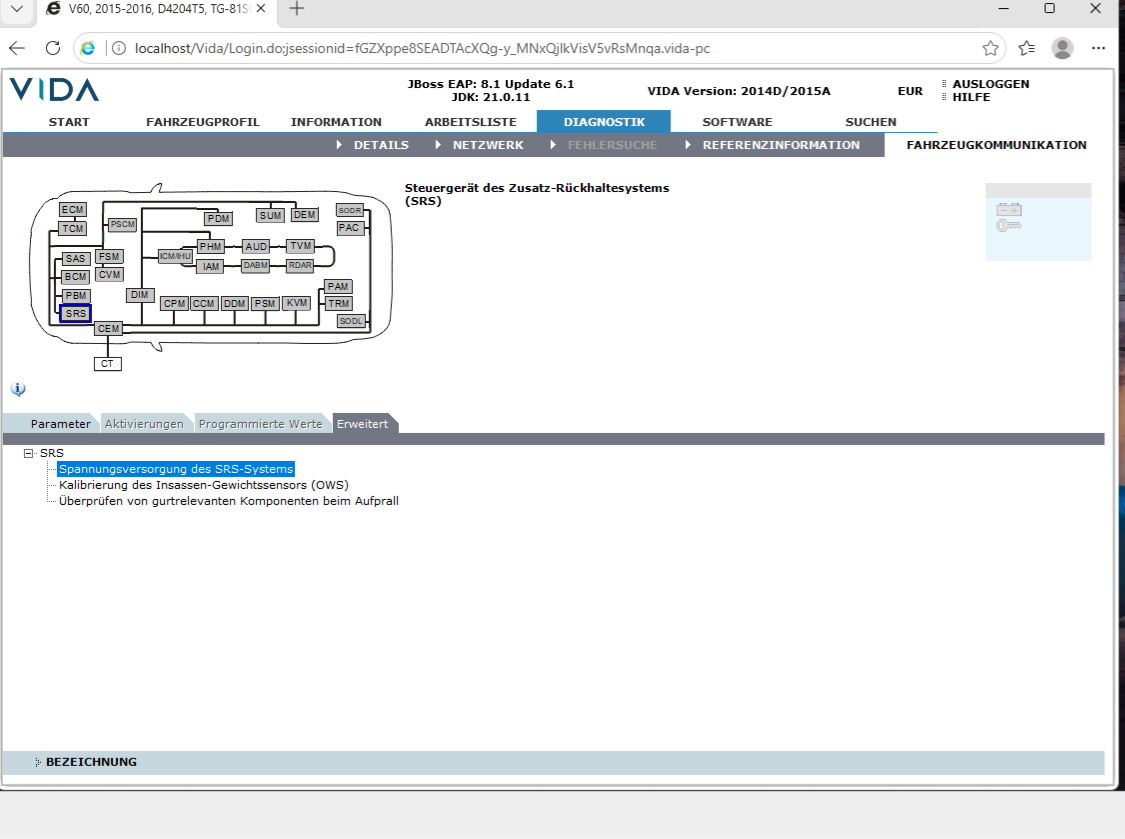Open the browser tab list chevron
This screenshot has width=1125, height=839.
tap(17, 9)
